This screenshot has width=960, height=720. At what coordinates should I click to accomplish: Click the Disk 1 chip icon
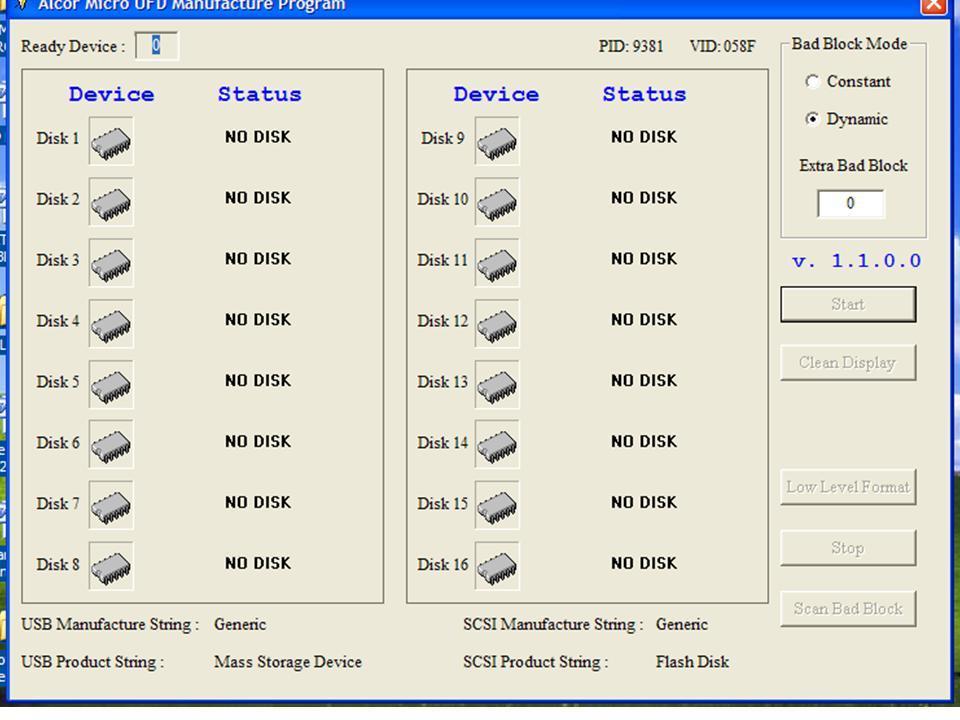(x=111, y=141)
